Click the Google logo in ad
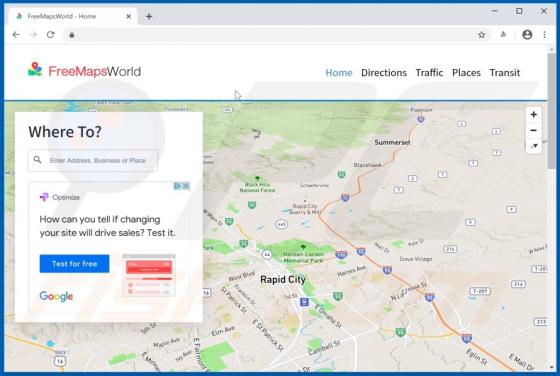 tap(56, 296)
